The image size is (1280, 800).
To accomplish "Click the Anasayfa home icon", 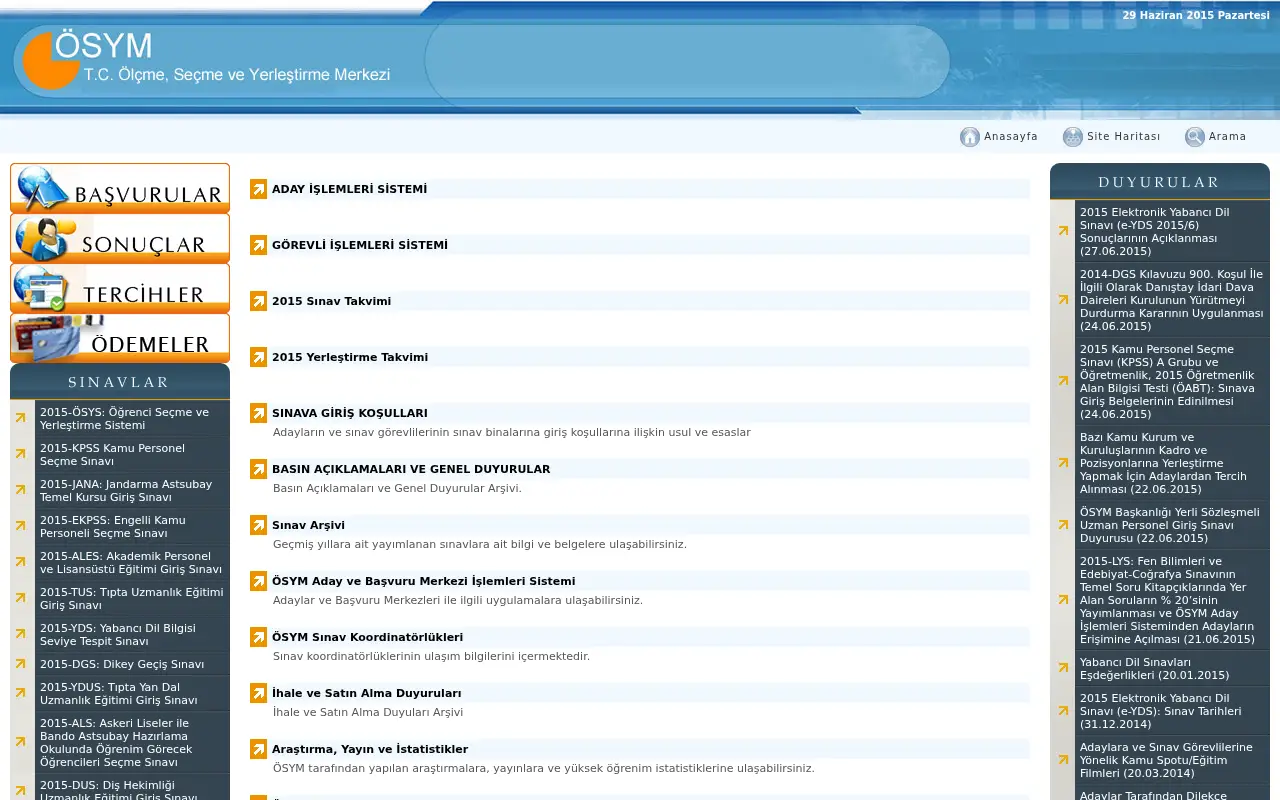I will pyautogui.click(x=970, y=137).
